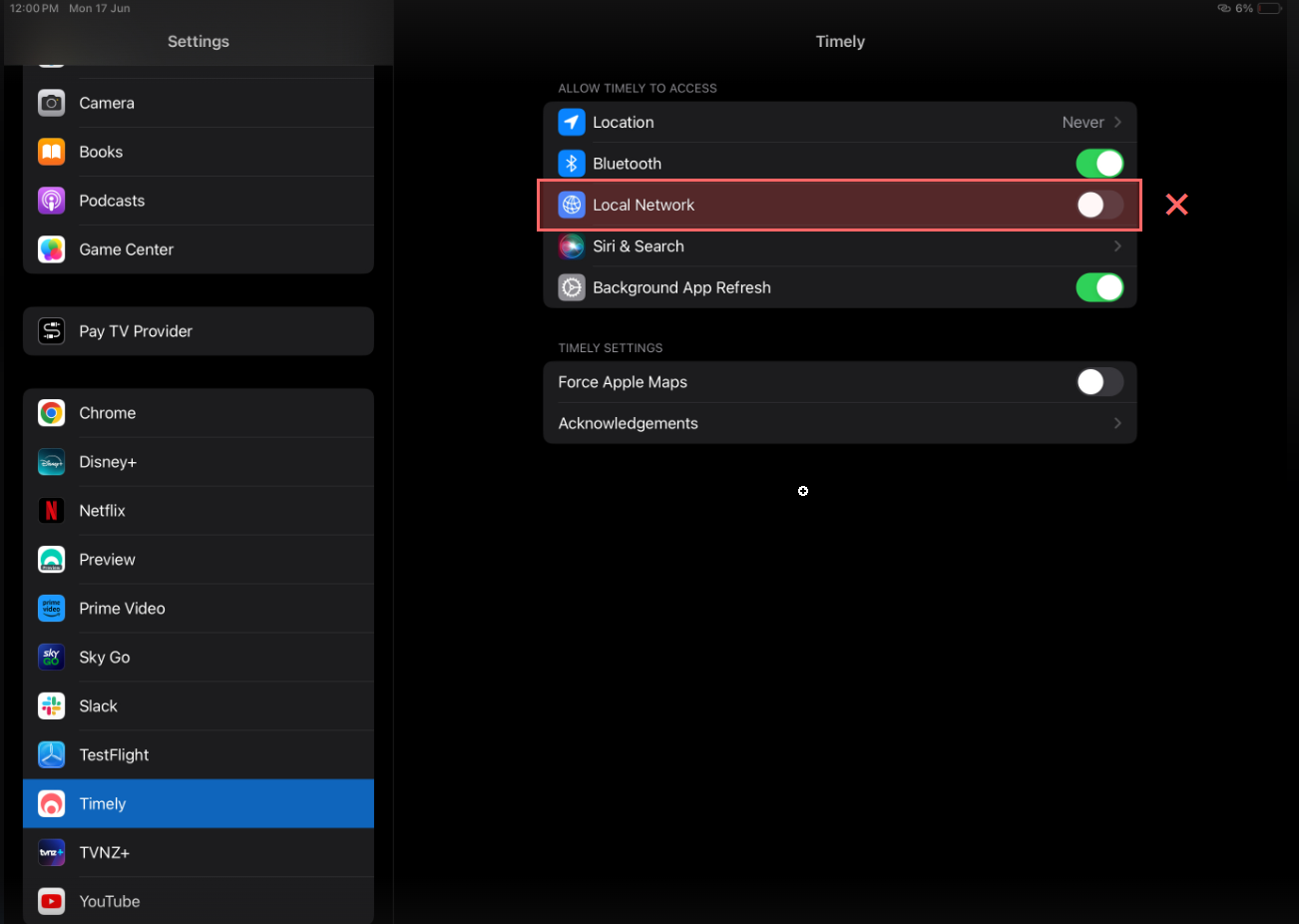Screen dimensions: 1299x924
Task: Select Sky Go in sidebar
Action: pyautogui.click(x=199, y=658)
